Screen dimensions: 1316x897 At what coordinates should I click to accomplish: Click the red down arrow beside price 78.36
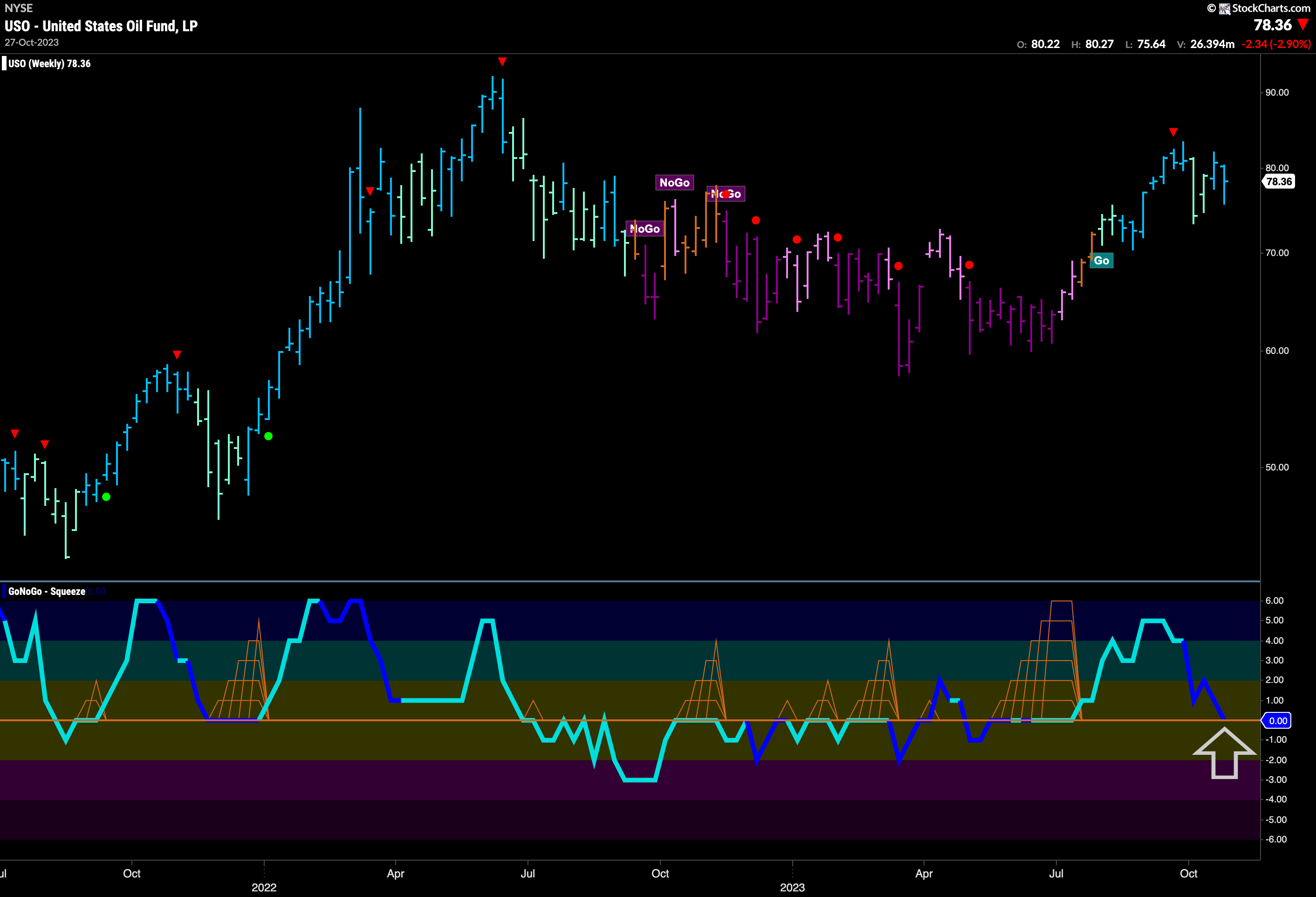(x=1303, y=24)
